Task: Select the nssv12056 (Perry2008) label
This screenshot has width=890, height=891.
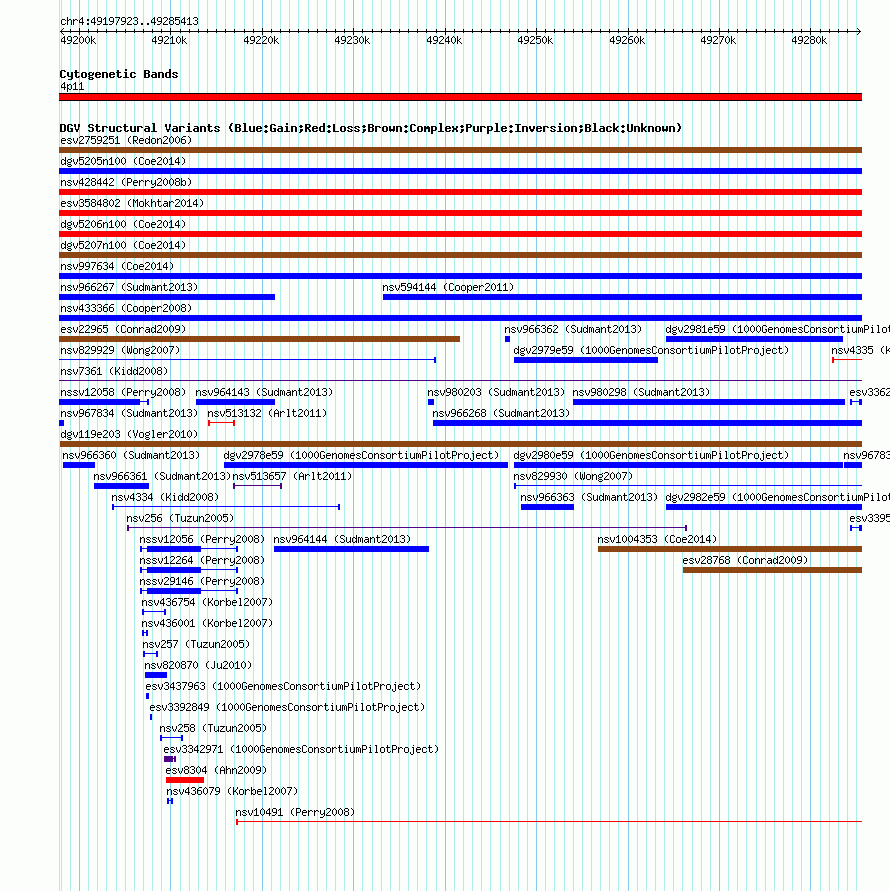Action: tap(202, 539)
